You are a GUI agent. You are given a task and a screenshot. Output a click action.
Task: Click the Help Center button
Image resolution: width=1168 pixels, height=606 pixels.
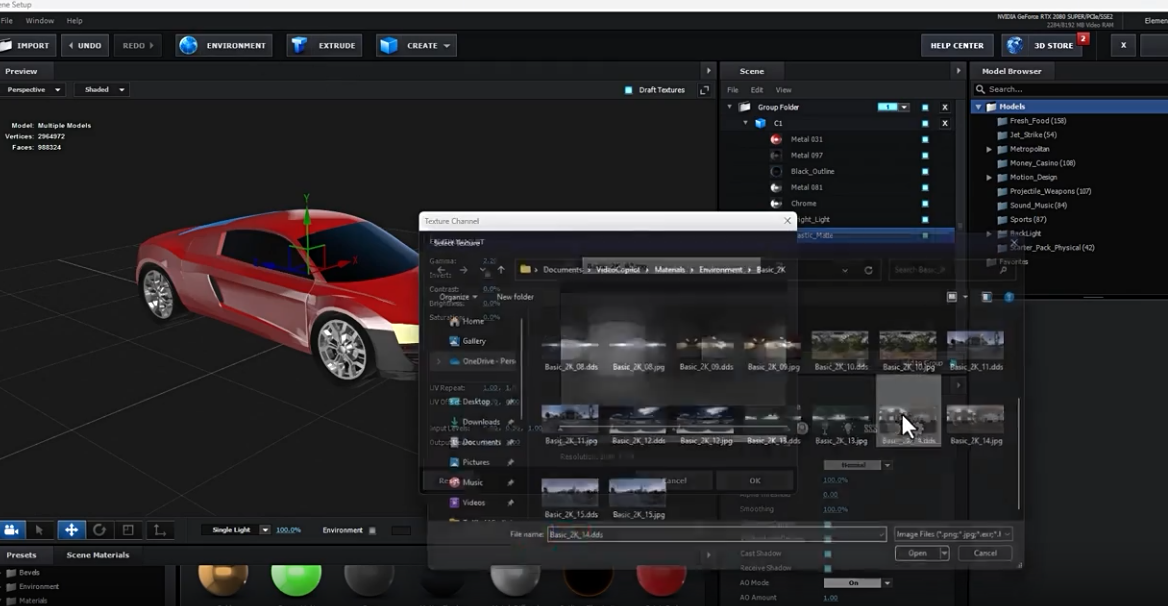pyautogui.click(x=956, y=45)
